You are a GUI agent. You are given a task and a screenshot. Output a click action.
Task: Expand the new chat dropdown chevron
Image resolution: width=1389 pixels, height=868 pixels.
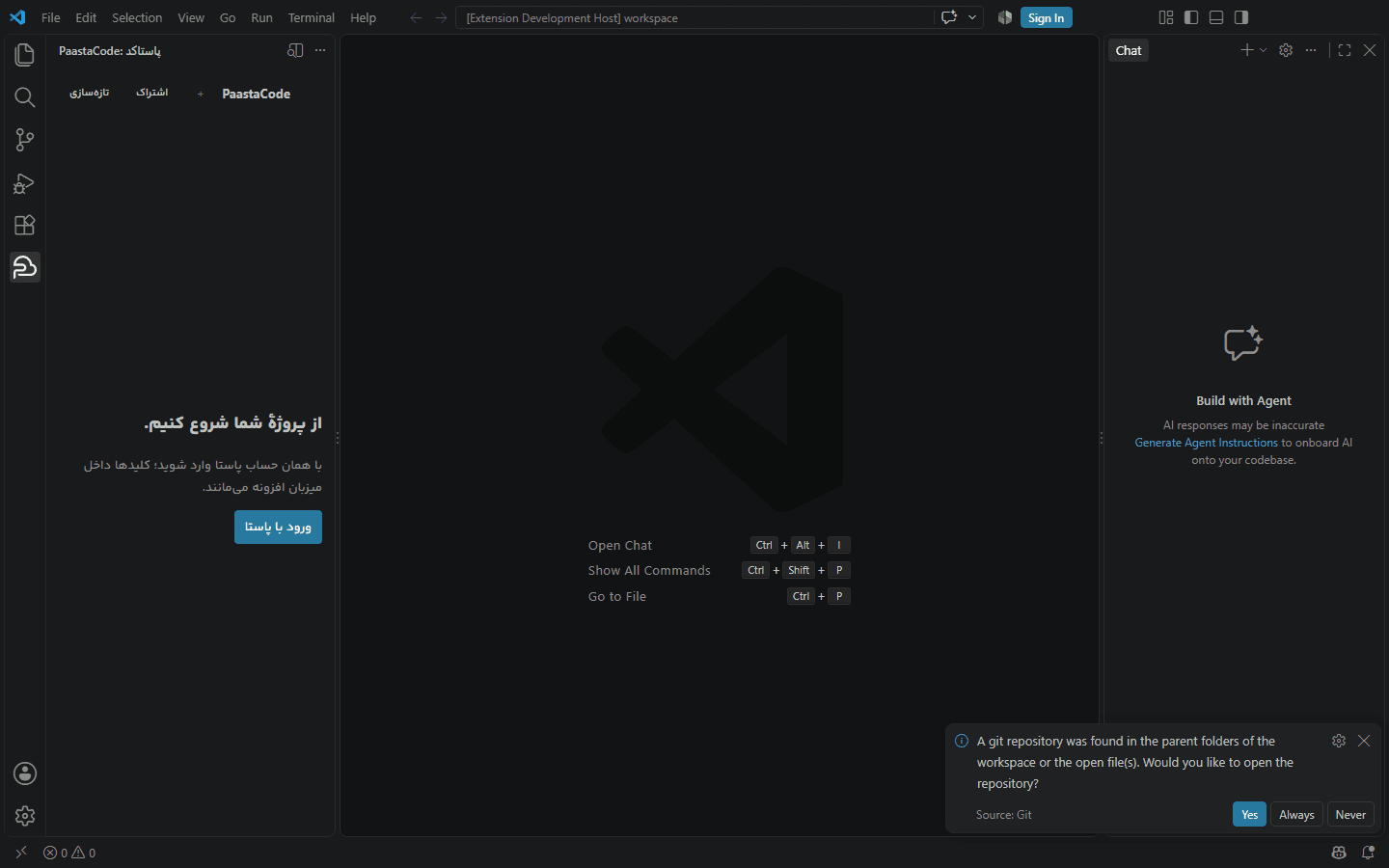click(1264, 50)
